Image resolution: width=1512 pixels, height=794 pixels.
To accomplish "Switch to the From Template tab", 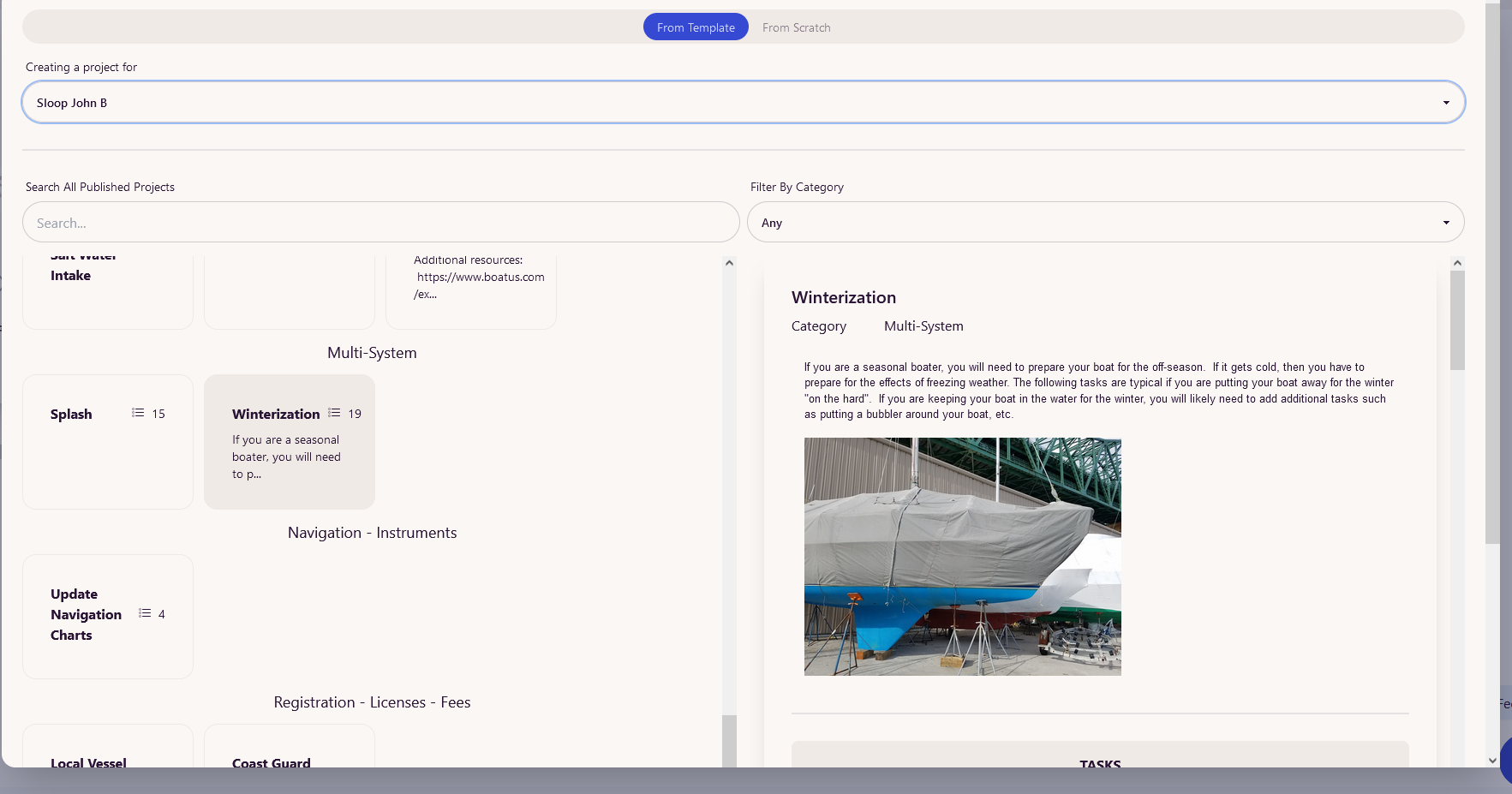I will click(696, 27).
